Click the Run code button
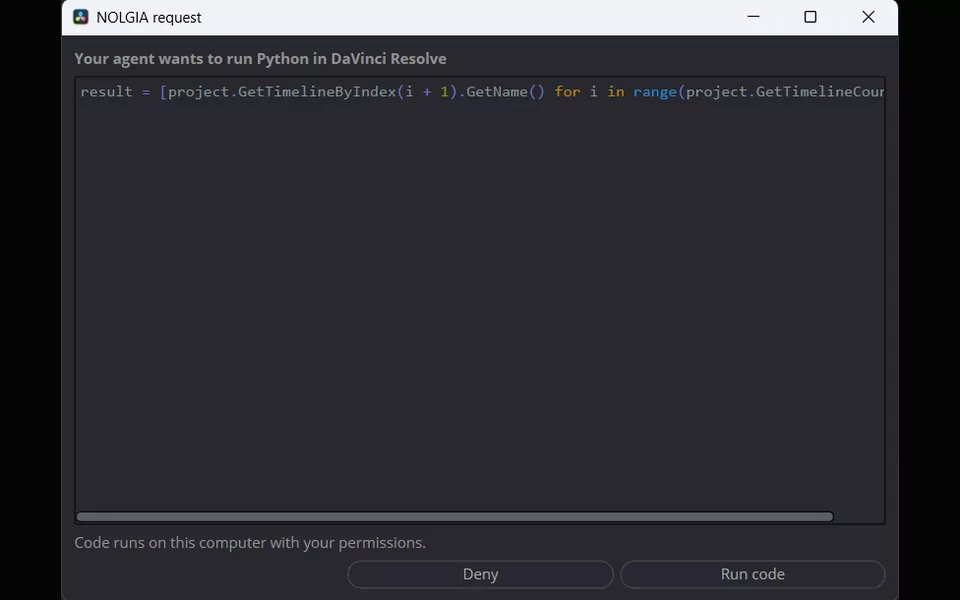 pyautogui.click(x=752, y=574)
